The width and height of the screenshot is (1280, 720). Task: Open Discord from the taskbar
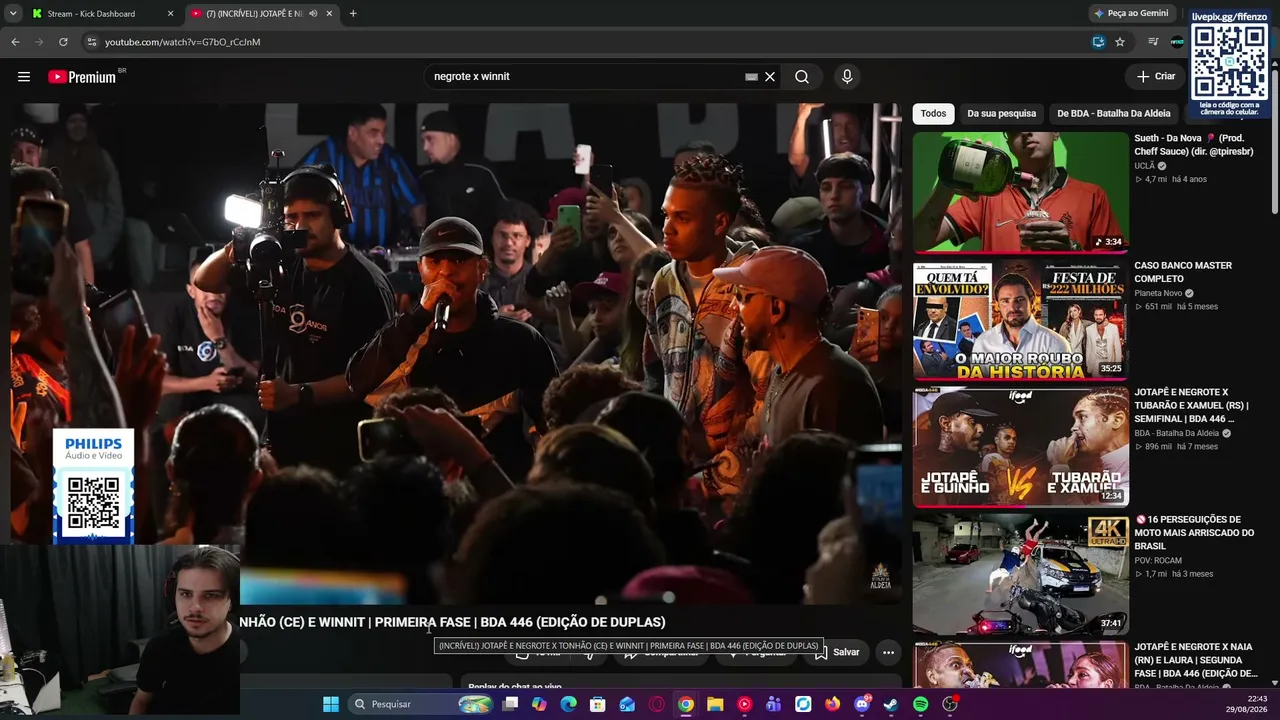click(862, 704)
